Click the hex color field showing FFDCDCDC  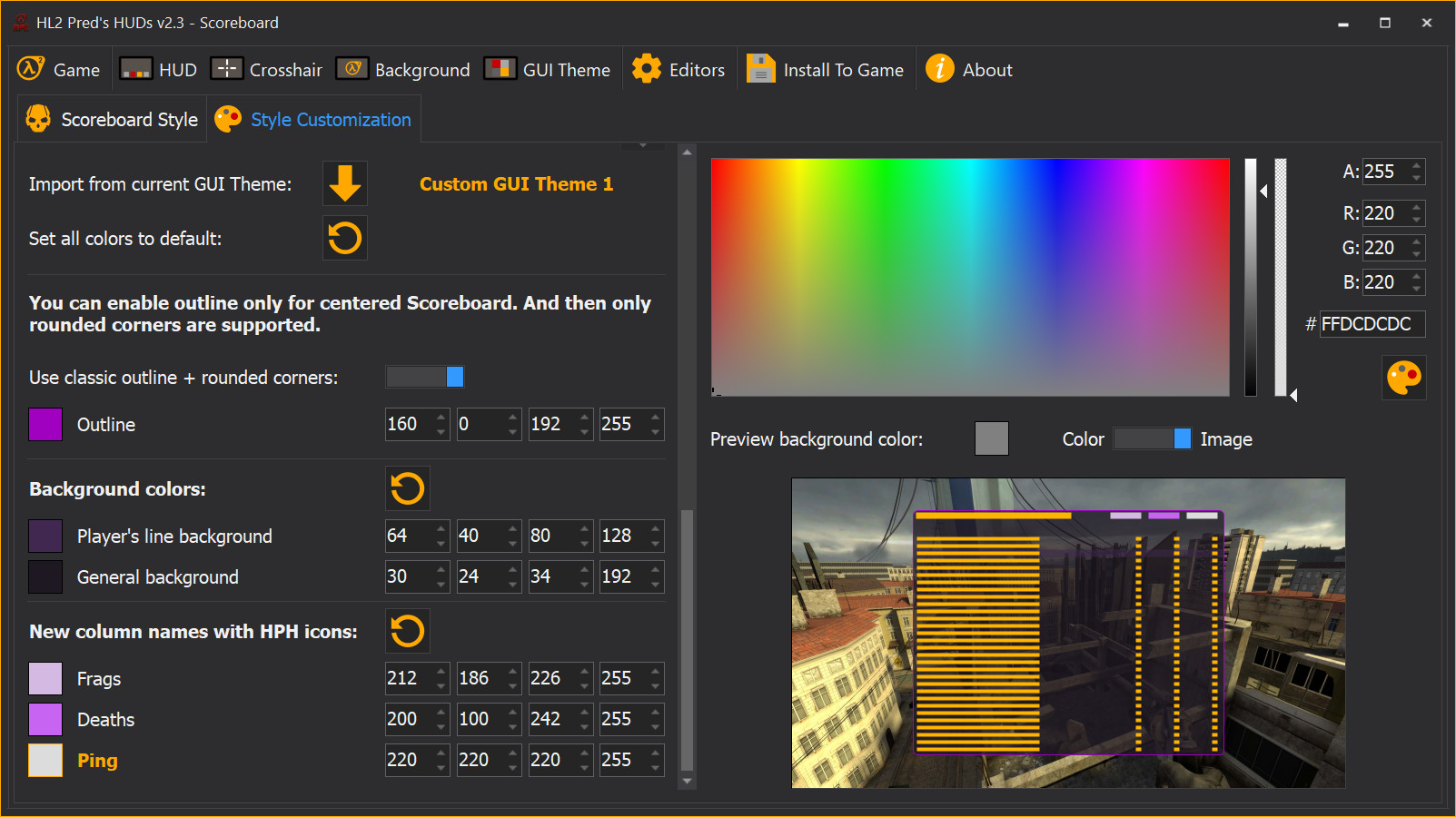tap(1372, 323)
